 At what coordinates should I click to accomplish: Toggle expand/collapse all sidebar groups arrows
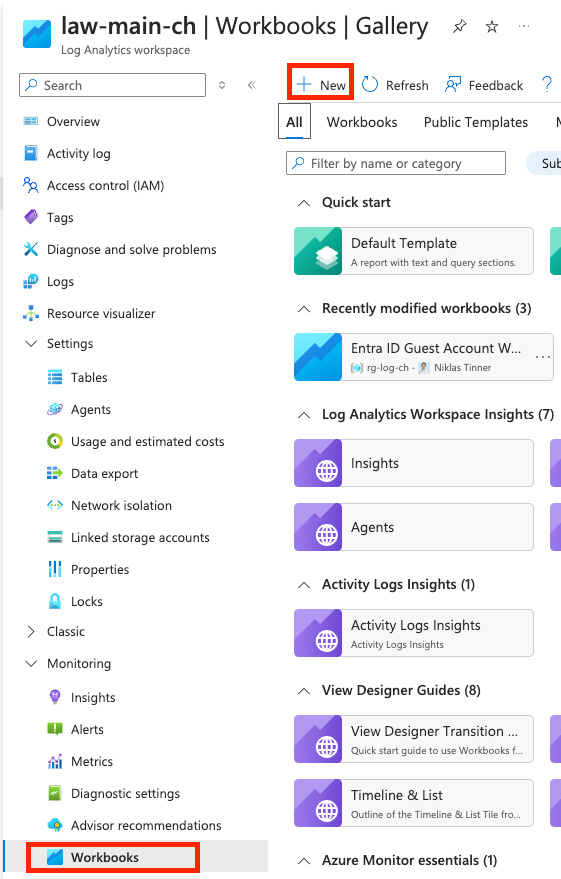[222, 85]
